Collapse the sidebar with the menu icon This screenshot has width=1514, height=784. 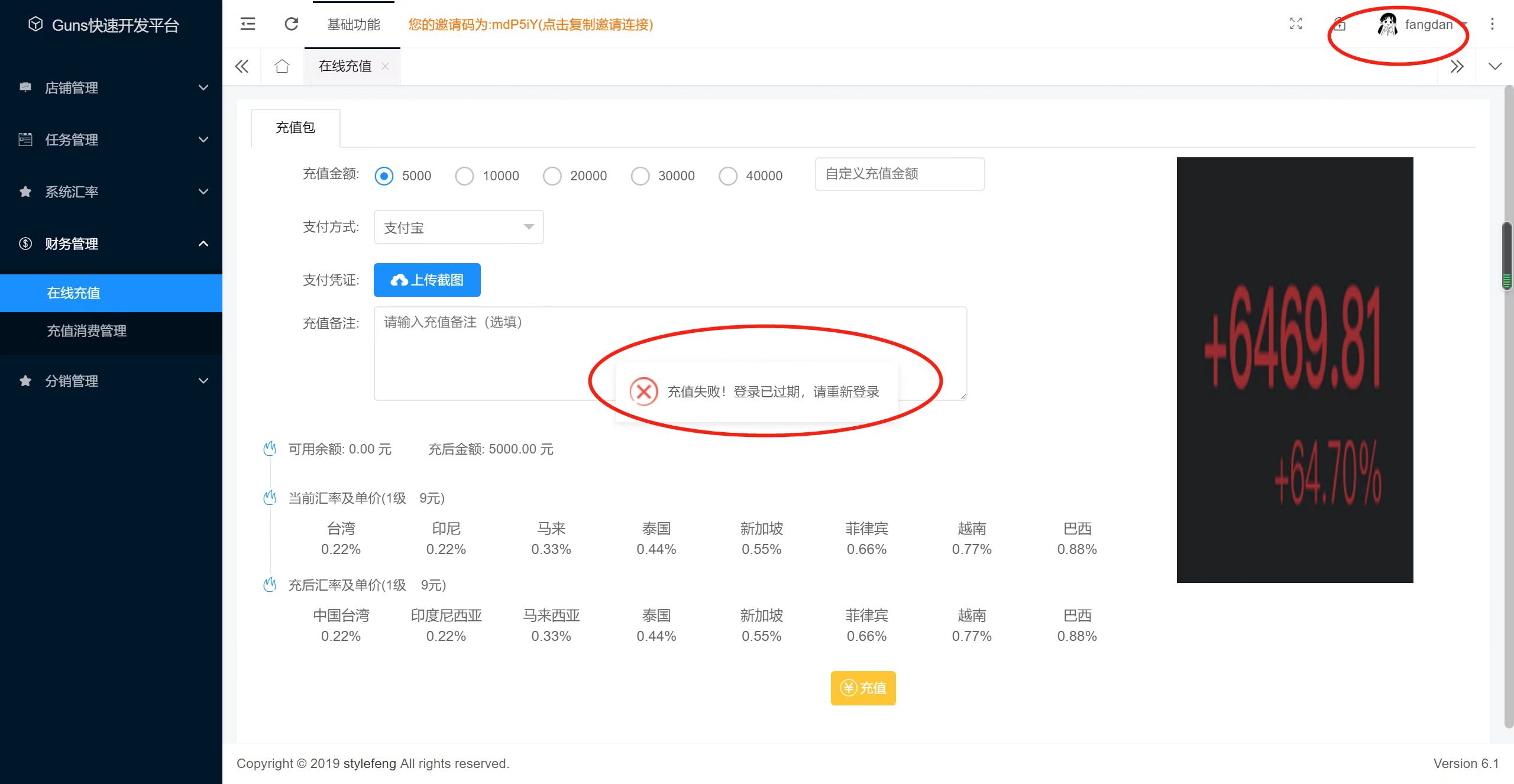[248, 24]
